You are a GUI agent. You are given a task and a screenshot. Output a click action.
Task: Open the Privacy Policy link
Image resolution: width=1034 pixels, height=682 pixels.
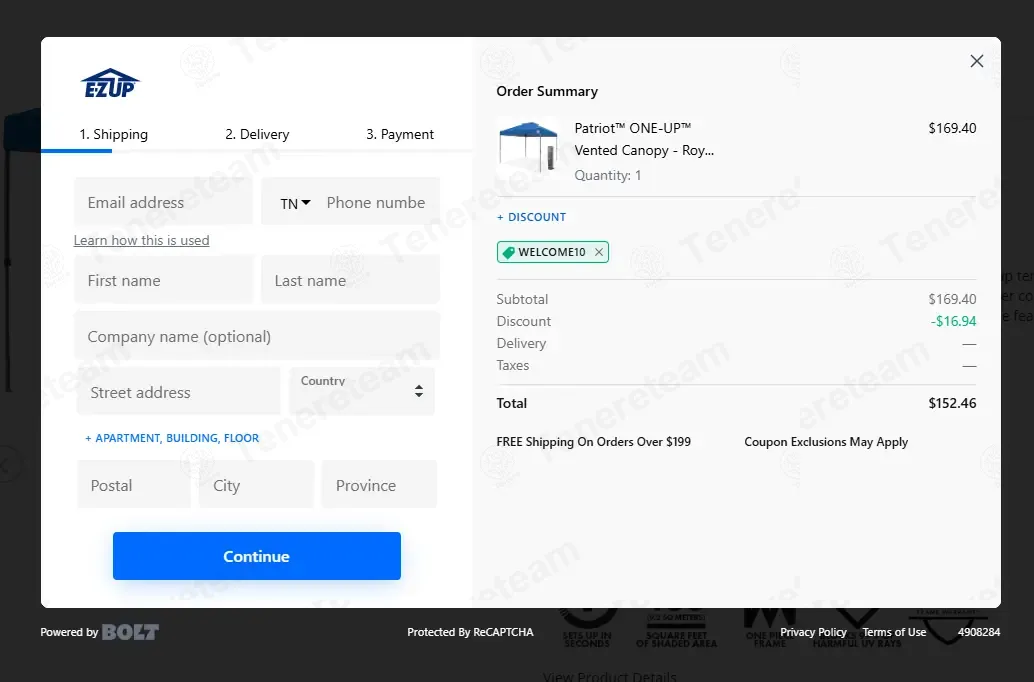tap(813, 632)
